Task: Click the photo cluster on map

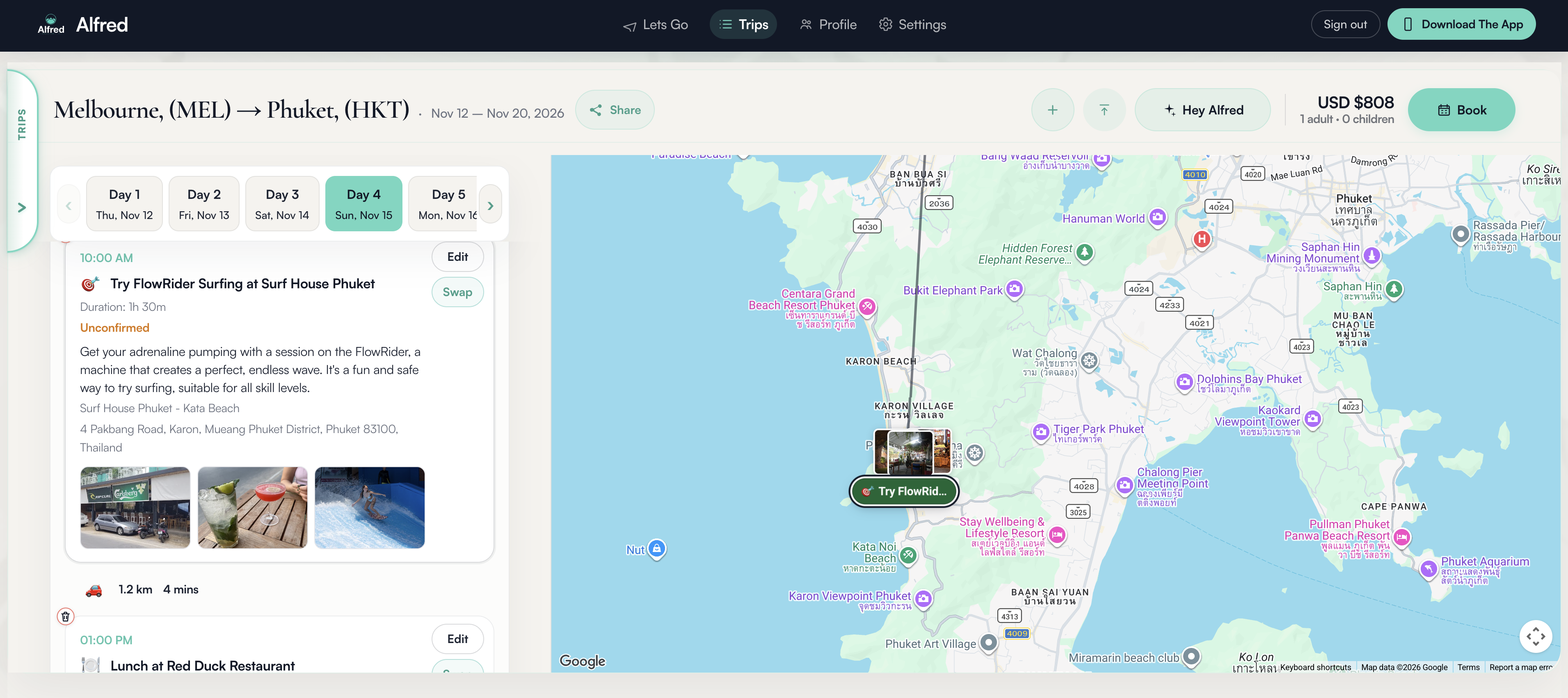Action: pyautogui.click(x=912, y=452)
